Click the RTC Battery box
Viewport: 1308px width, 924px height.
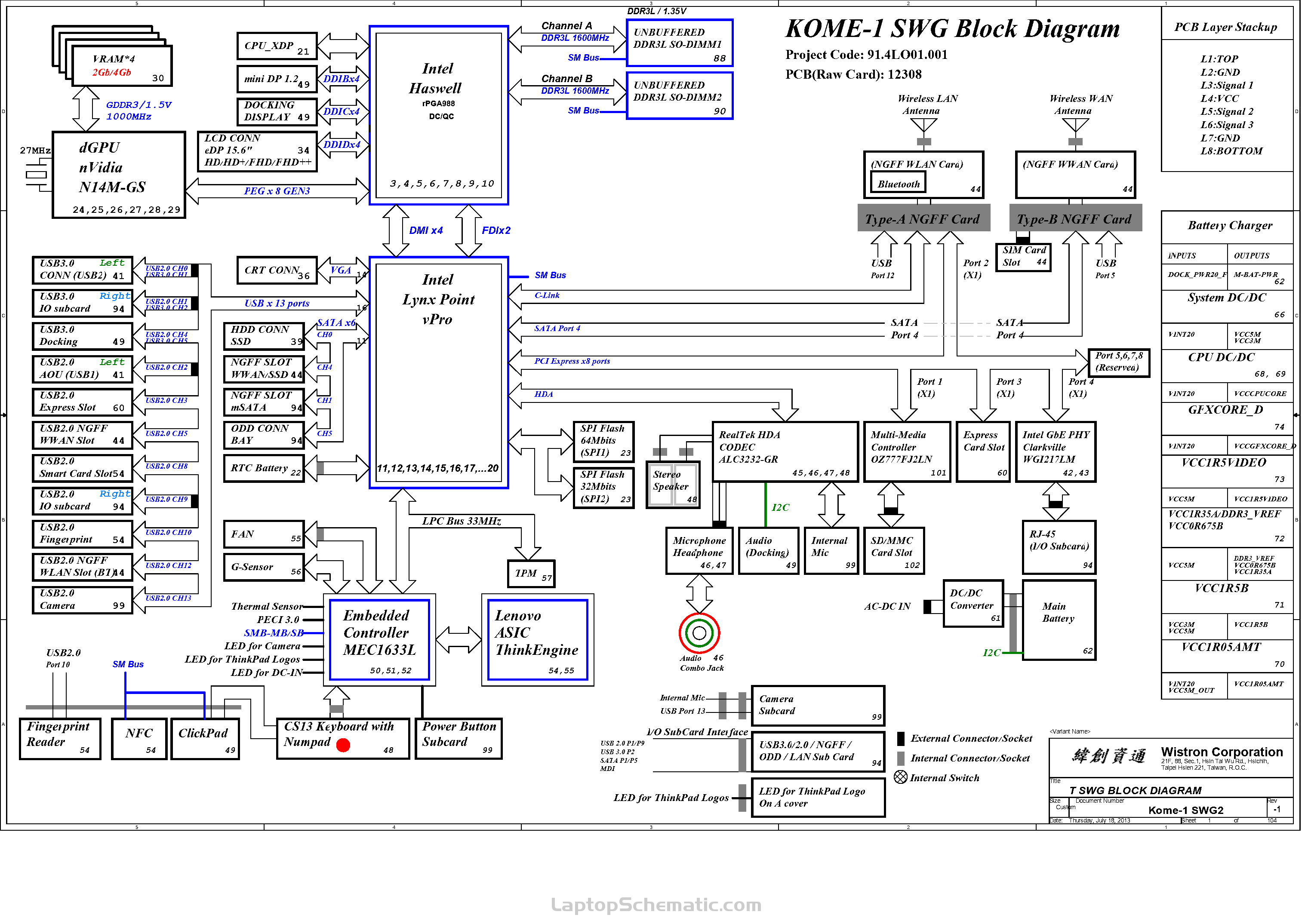coord(264,469)
